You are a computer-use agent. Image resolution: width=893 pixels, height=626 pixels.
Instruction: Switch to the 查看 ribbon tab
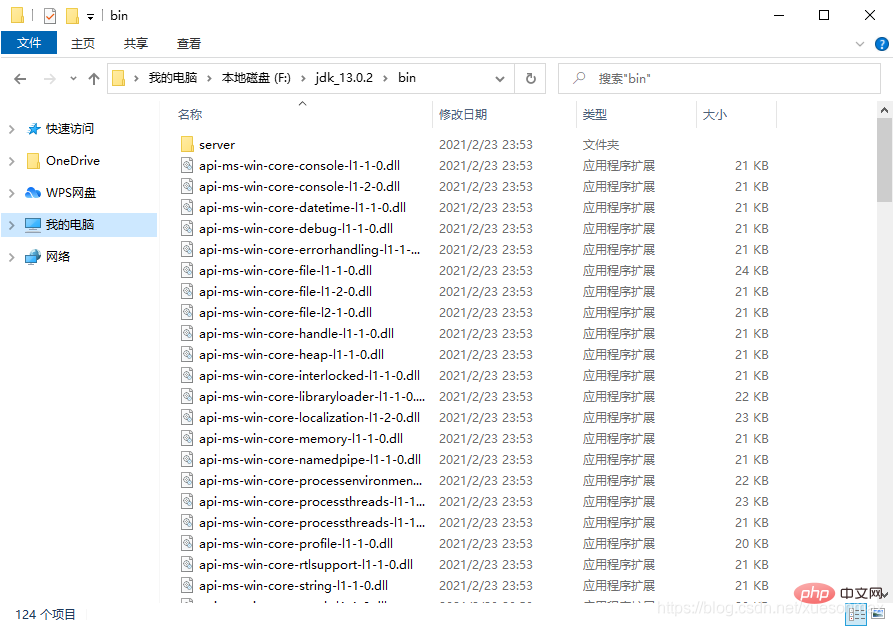pos(189,43)
